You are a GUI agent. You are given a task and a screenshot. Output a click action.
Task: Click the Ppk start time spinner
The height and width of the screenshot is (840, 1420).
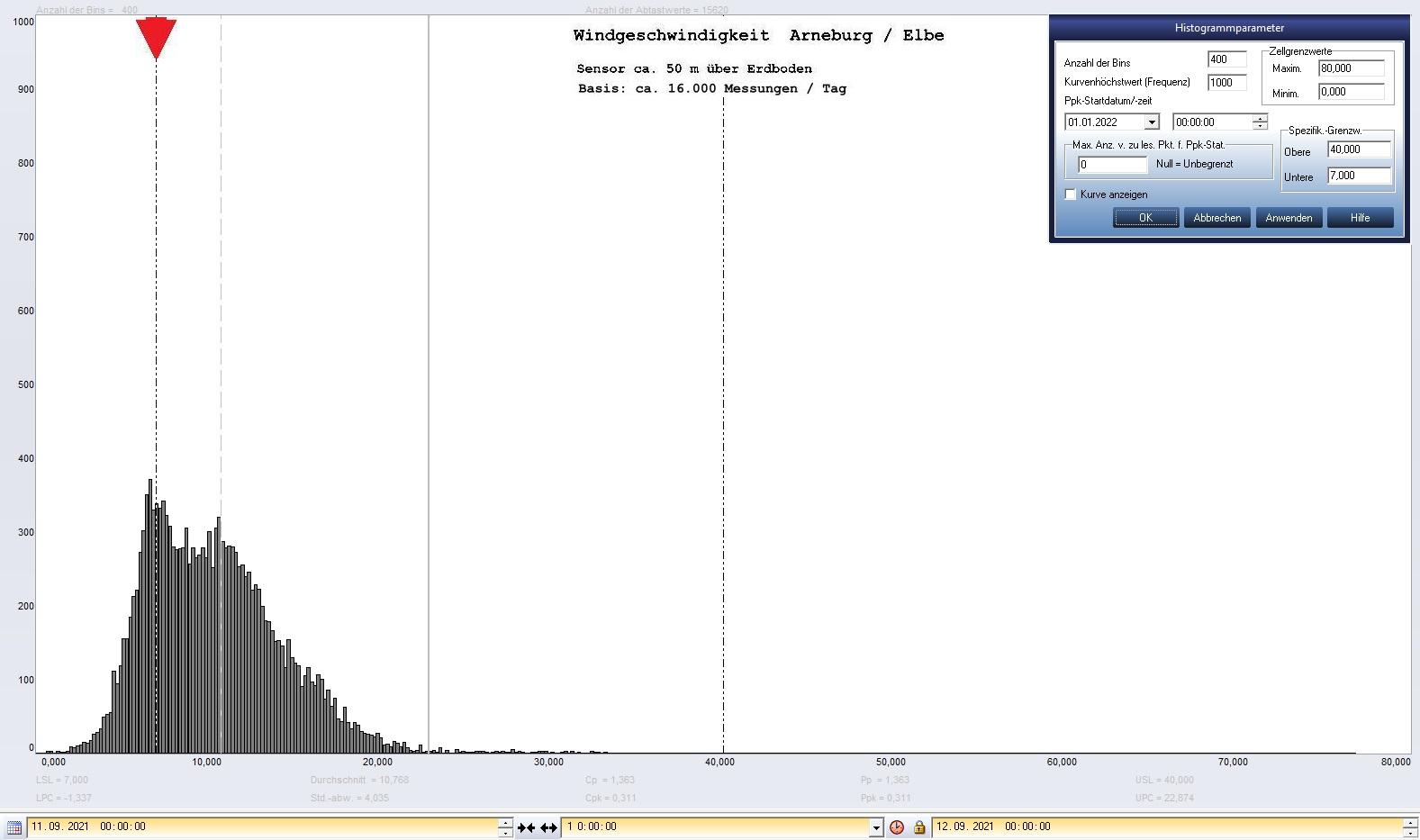click(1260, 122)
